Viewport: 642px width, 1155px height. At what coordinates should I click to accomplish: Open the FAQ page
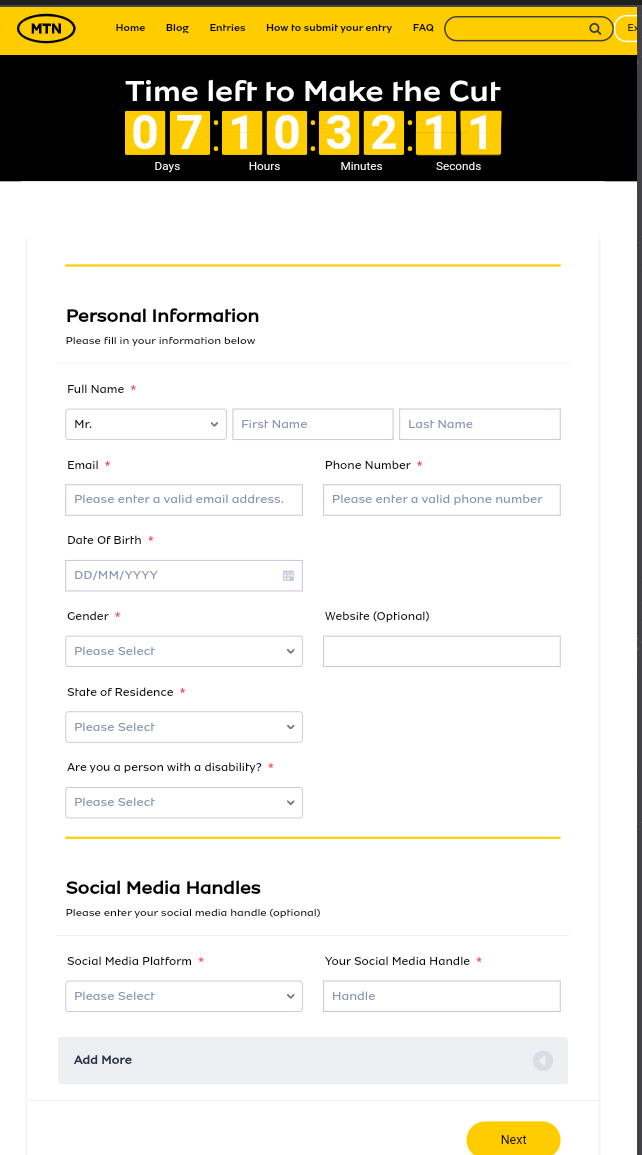coord(423,28)
